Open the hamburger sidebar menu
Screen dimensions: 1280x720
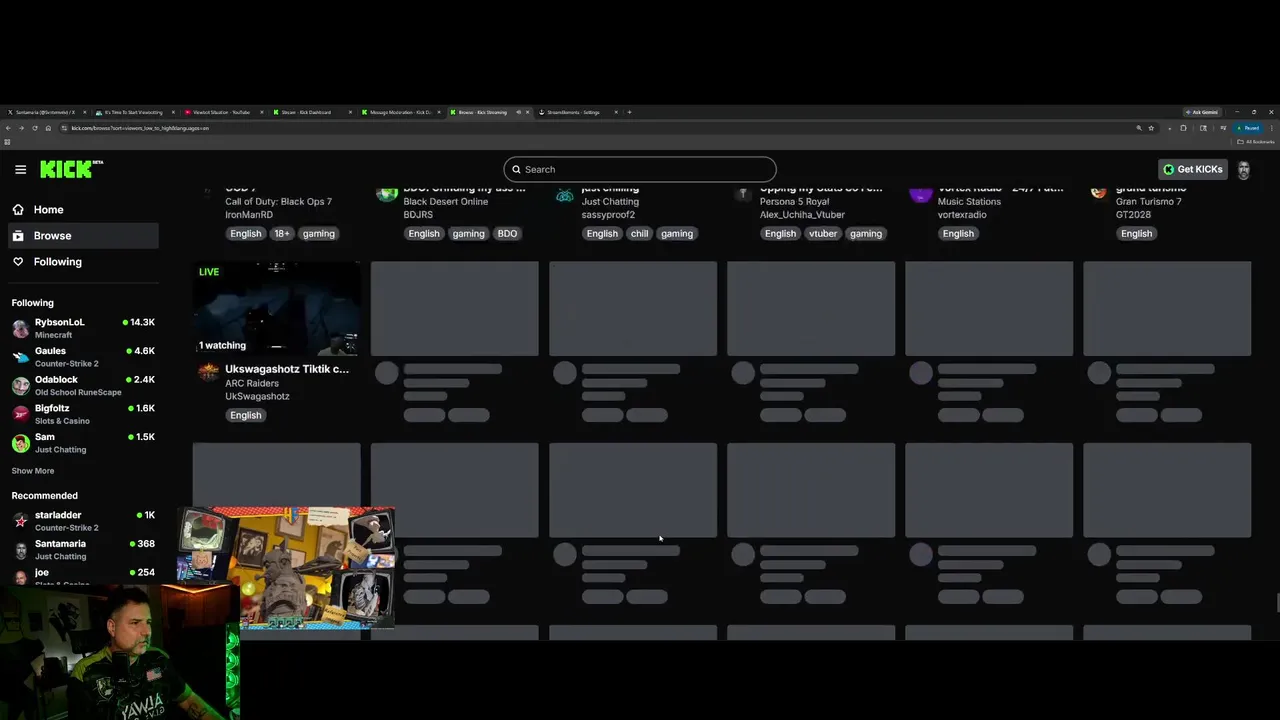20,170
